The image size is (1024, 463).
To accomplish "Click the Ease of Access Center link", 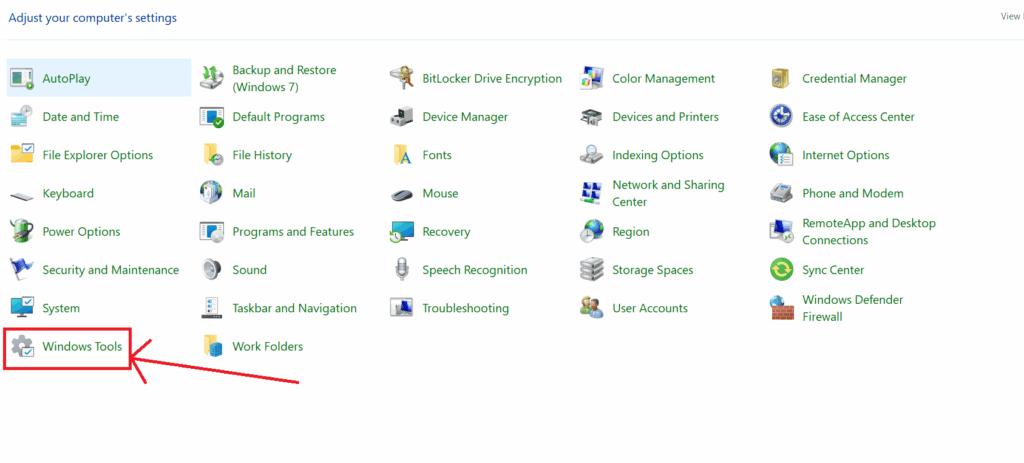I will pyautogui.click(x=858, y=117).
